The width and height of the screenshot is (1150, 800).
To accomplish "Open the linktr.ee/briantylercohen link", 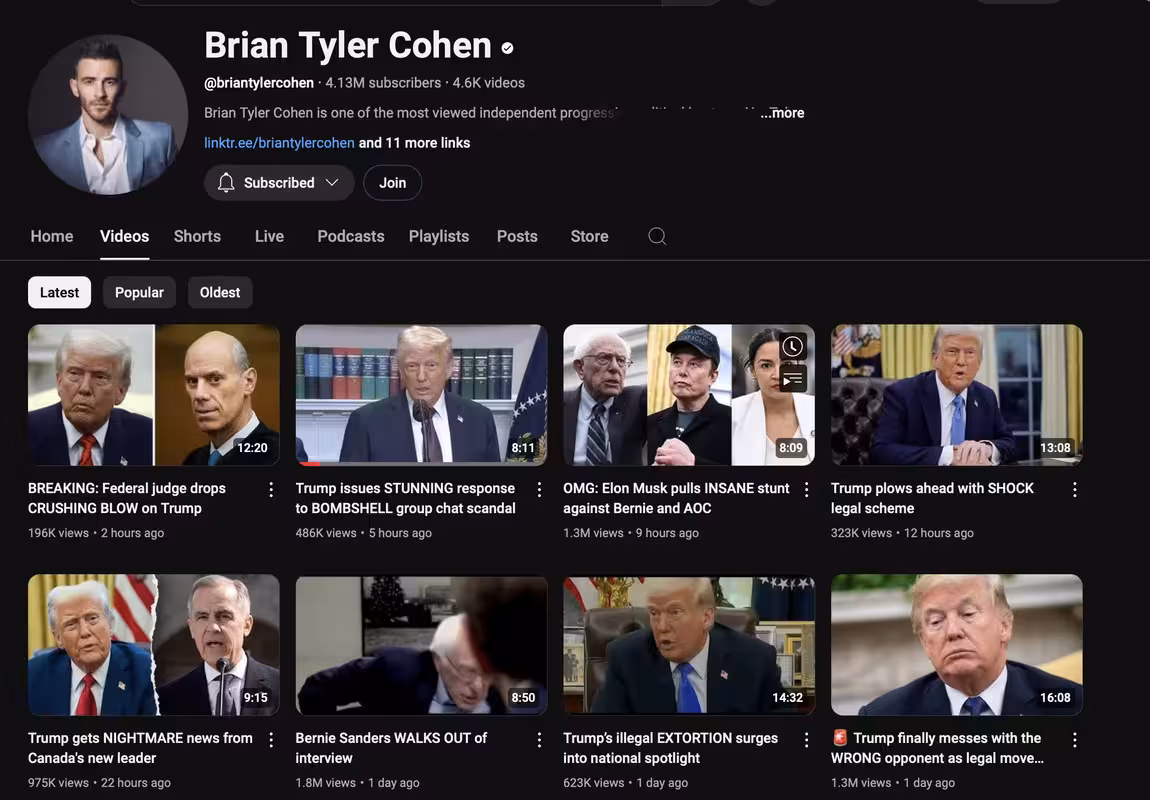I will (x=279, y=143).
